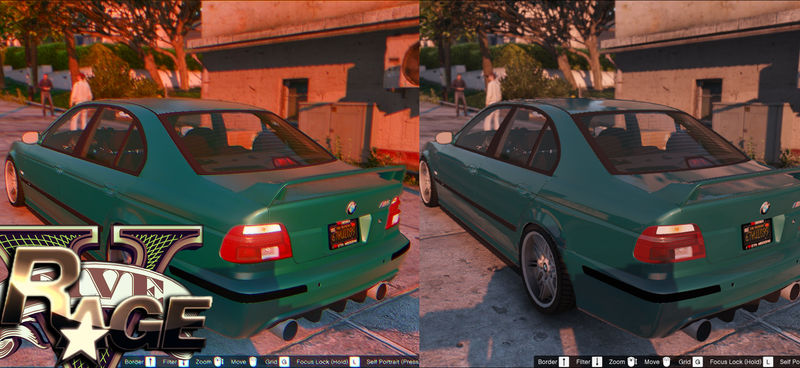Click the Focus Lock L key icon in left panel
This screenshot has width=800, height=368.
[x=355, y=362]
